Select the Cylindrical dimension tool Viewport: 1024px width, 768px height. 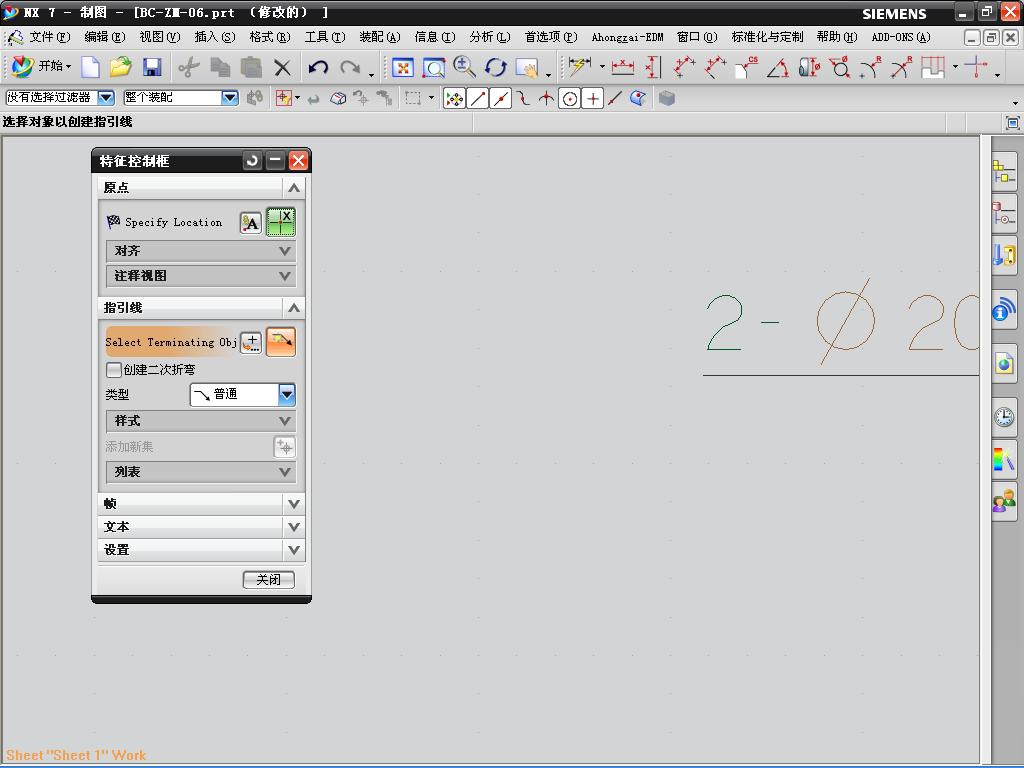point(808,67)
